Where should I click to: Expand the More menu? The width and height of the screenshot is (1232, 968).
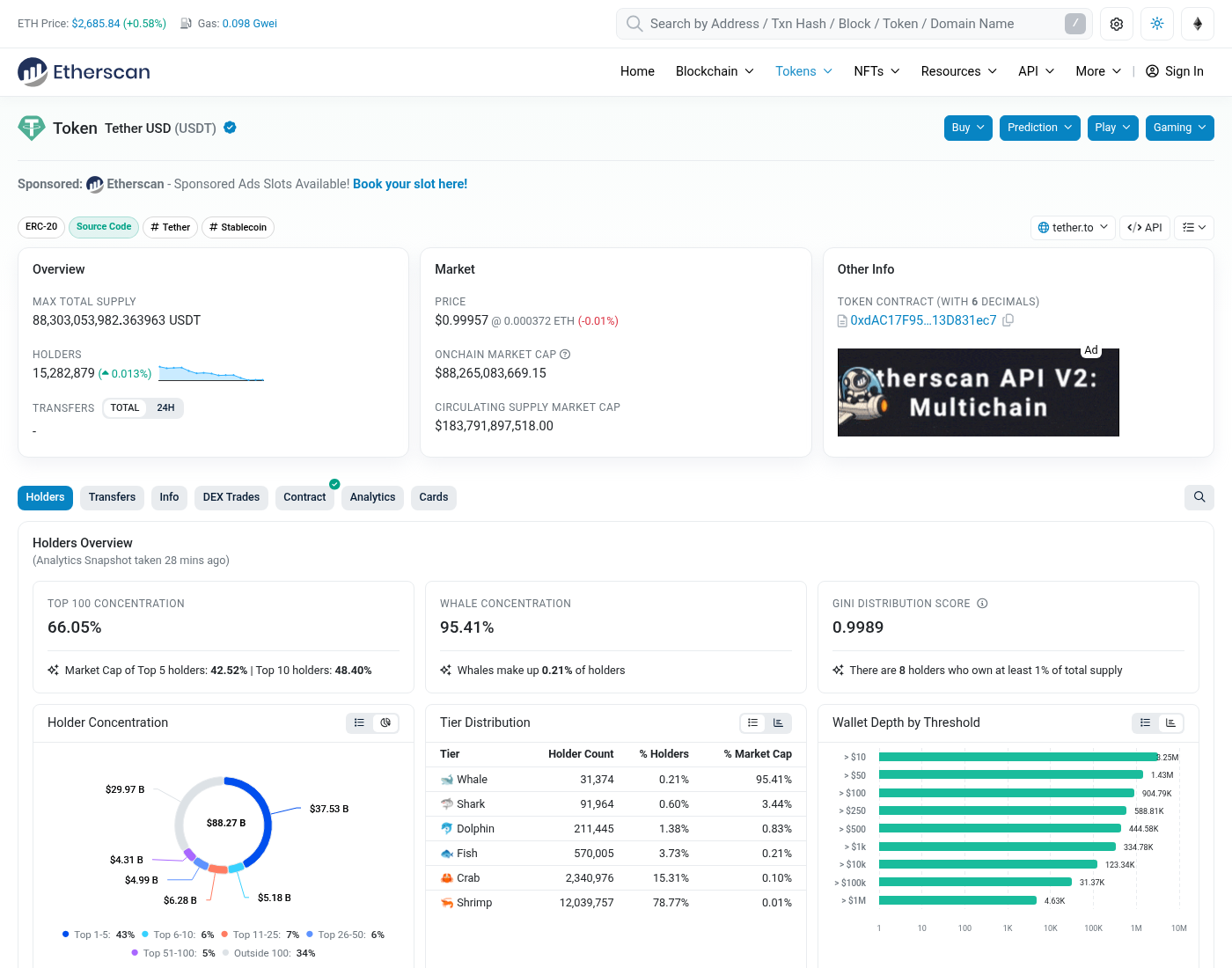[x=1098, y=71]
